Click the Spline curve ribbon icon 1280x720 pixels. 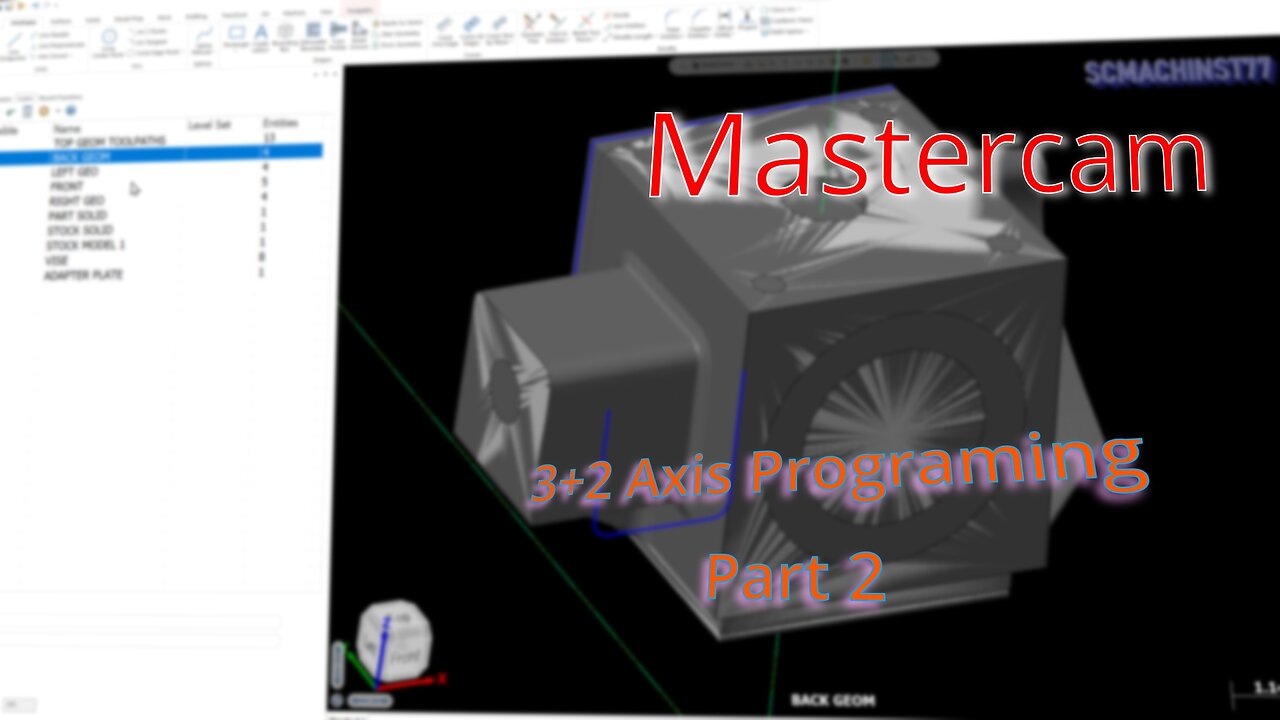(x=203, y=40)
